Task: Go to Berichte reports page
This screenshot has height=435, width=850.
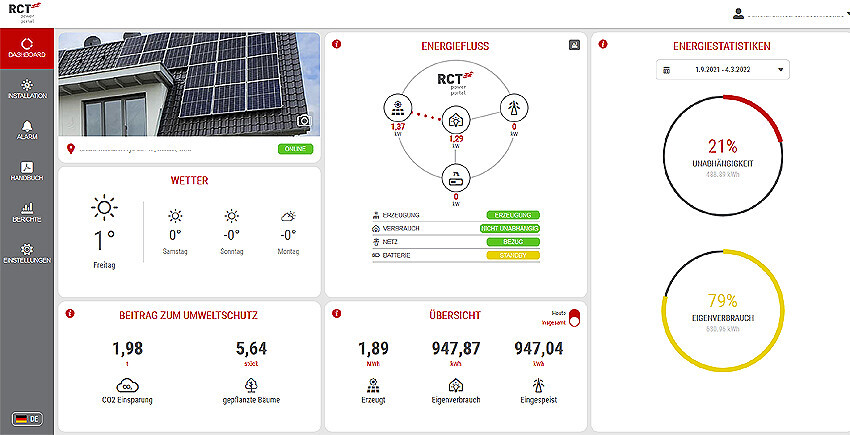Action: click(x=27, y=212)
